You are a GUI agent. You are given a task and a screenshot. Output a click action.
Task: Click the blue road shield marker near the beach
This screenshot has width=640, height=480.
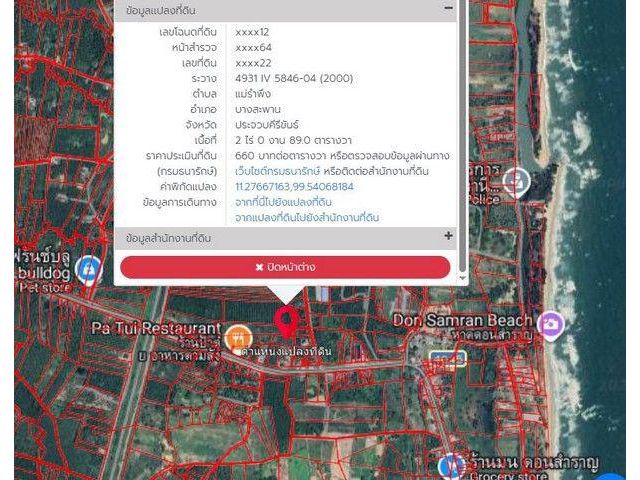[x=448, y=359]
